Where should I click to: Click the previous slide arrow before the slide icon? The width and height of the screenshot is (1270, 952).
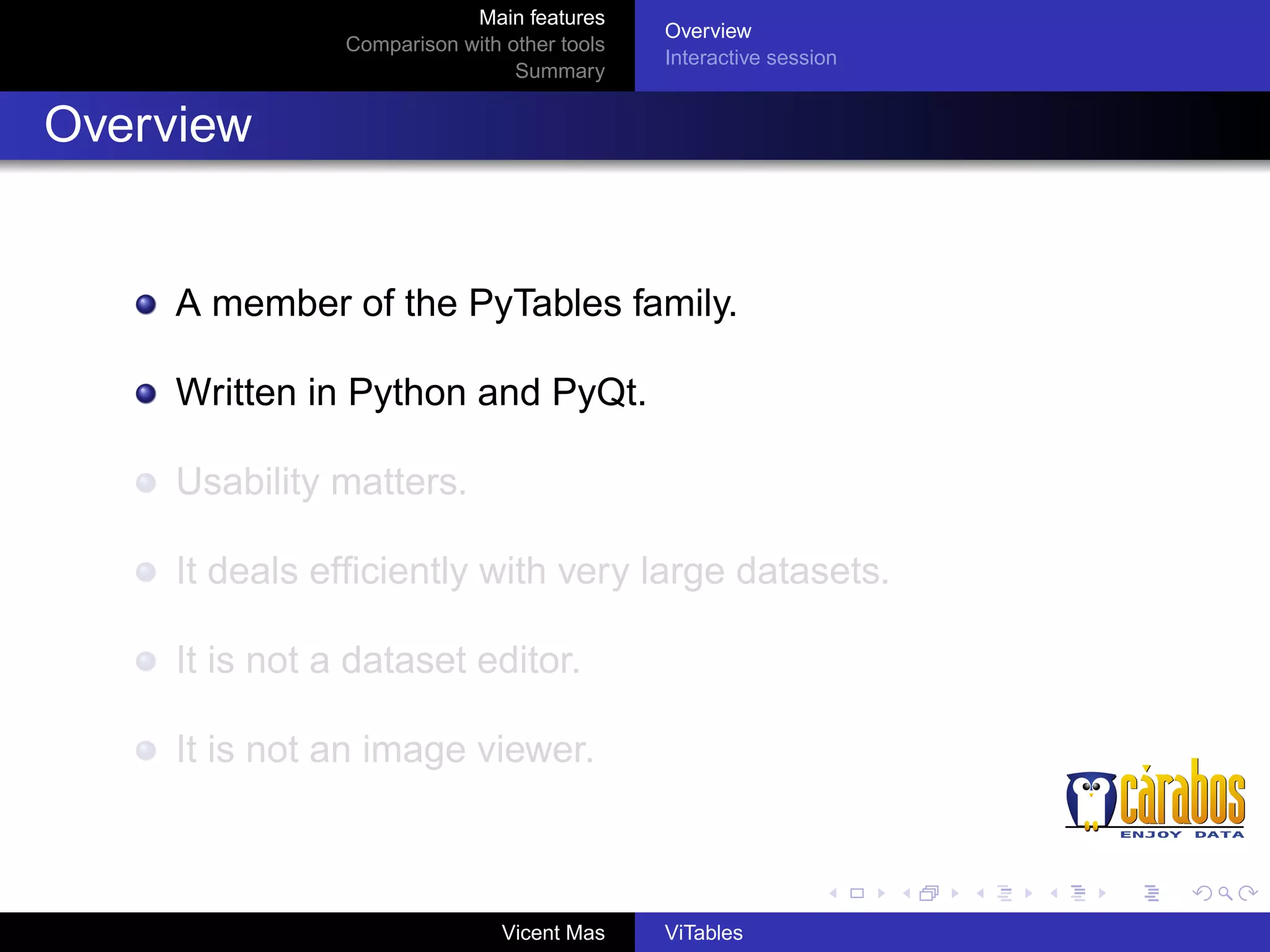click(833, 893)
